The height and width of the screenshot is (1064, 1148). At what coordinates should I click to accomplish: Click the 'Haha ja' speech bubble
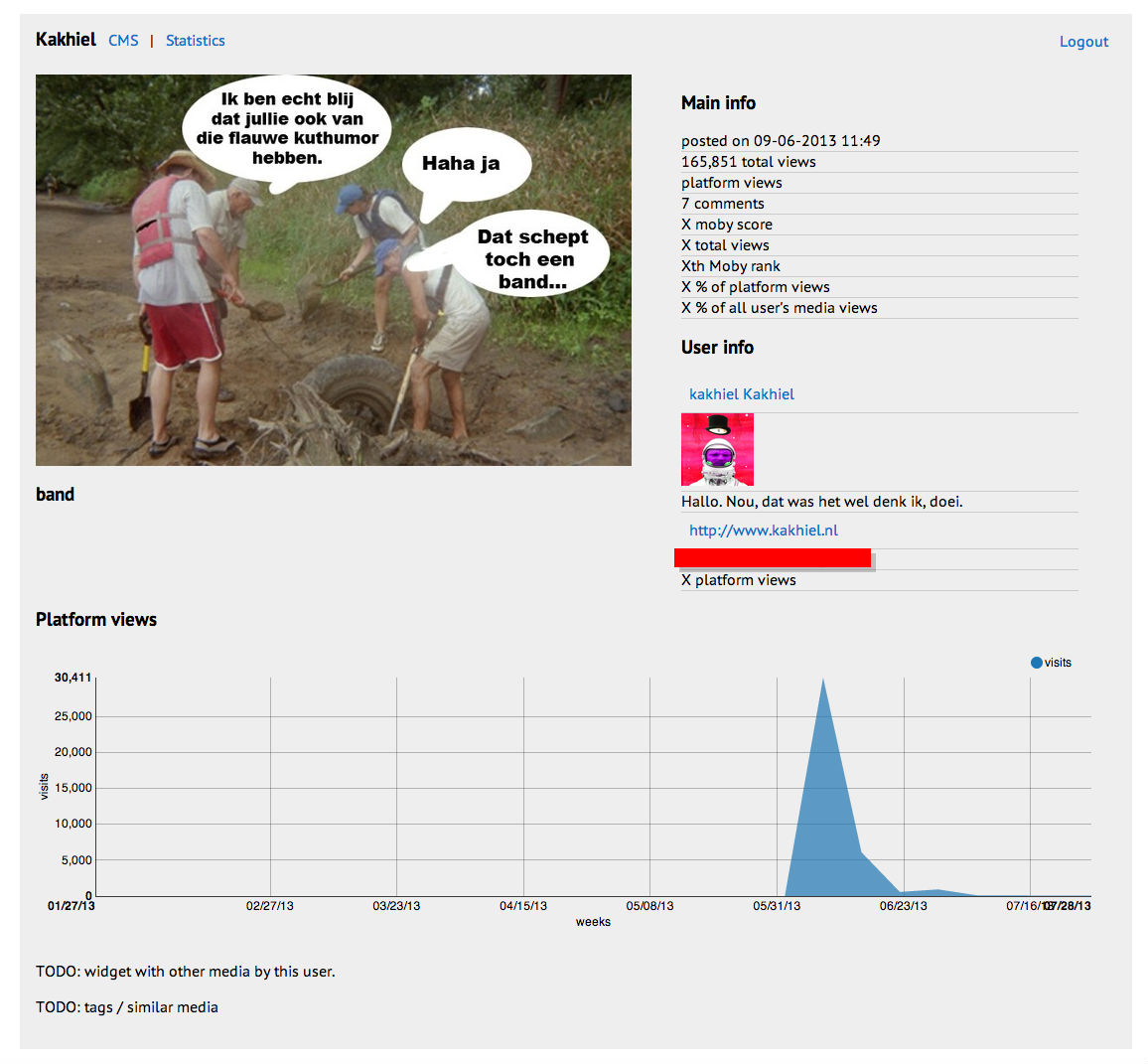tap(462, 164)
